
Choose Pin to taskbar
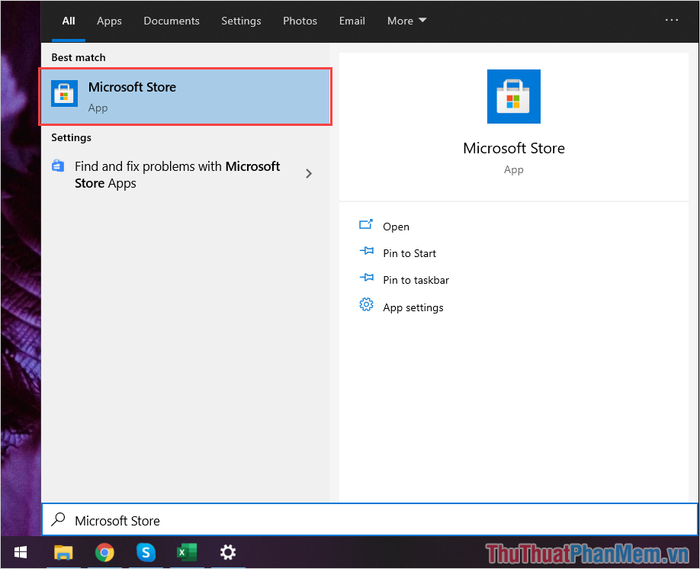point(416,280)
